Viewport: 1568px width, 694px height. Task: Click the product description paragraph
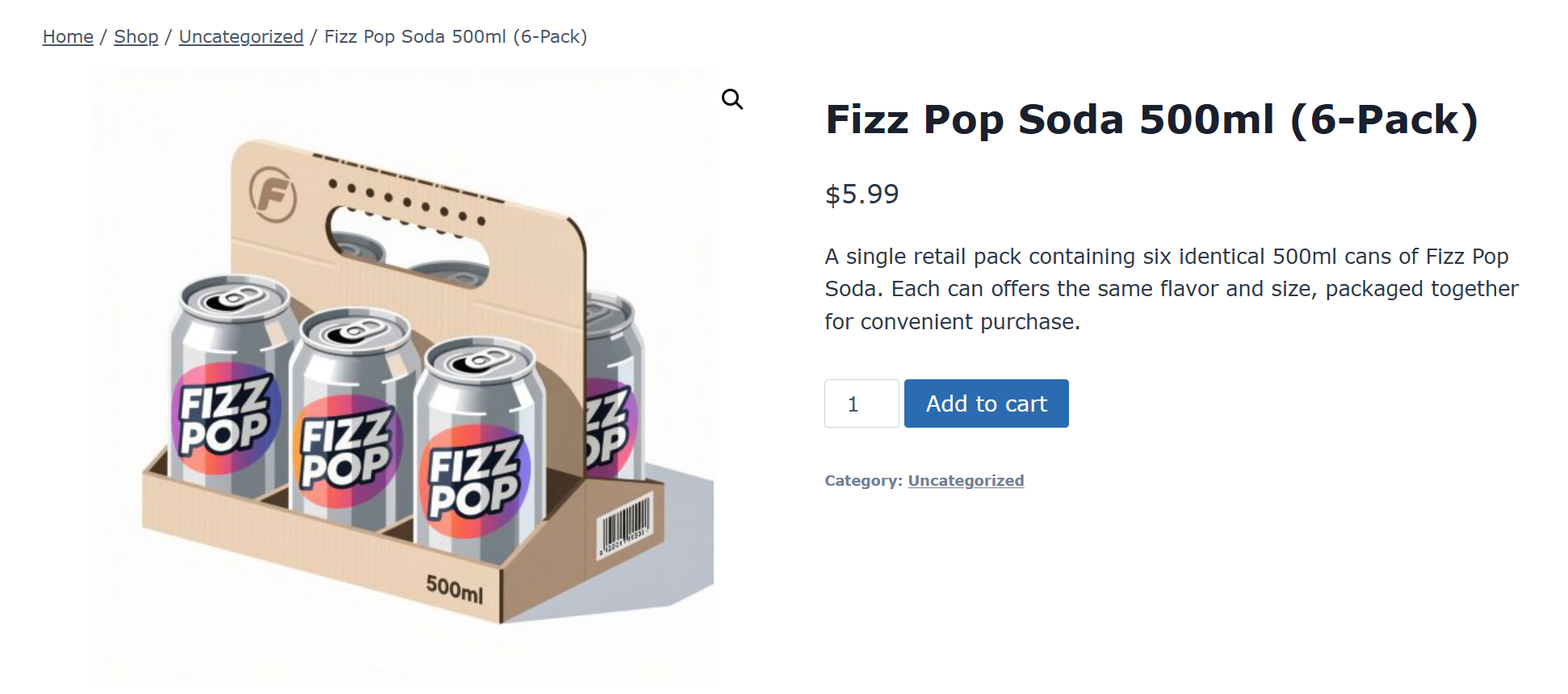(x=1171, y=289)
